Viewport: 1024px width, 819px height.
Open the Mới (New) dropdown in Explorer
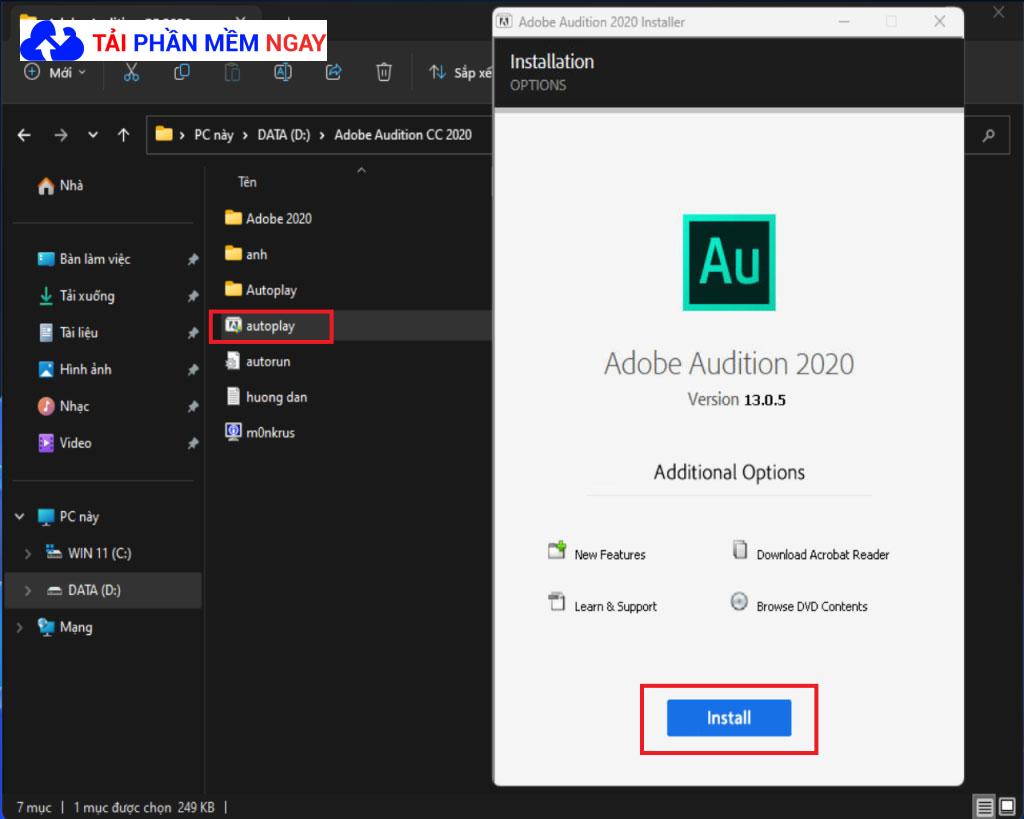pos(55,72)
